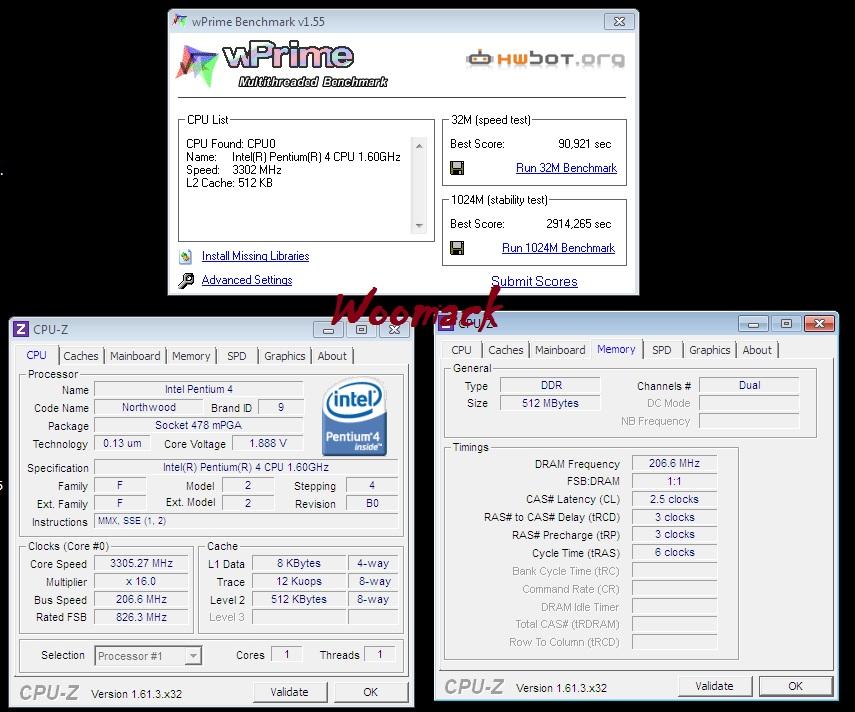Click the Level 2 cache value 512 KBytes
This screenshot has height=712, width=855.
(299, 600)
